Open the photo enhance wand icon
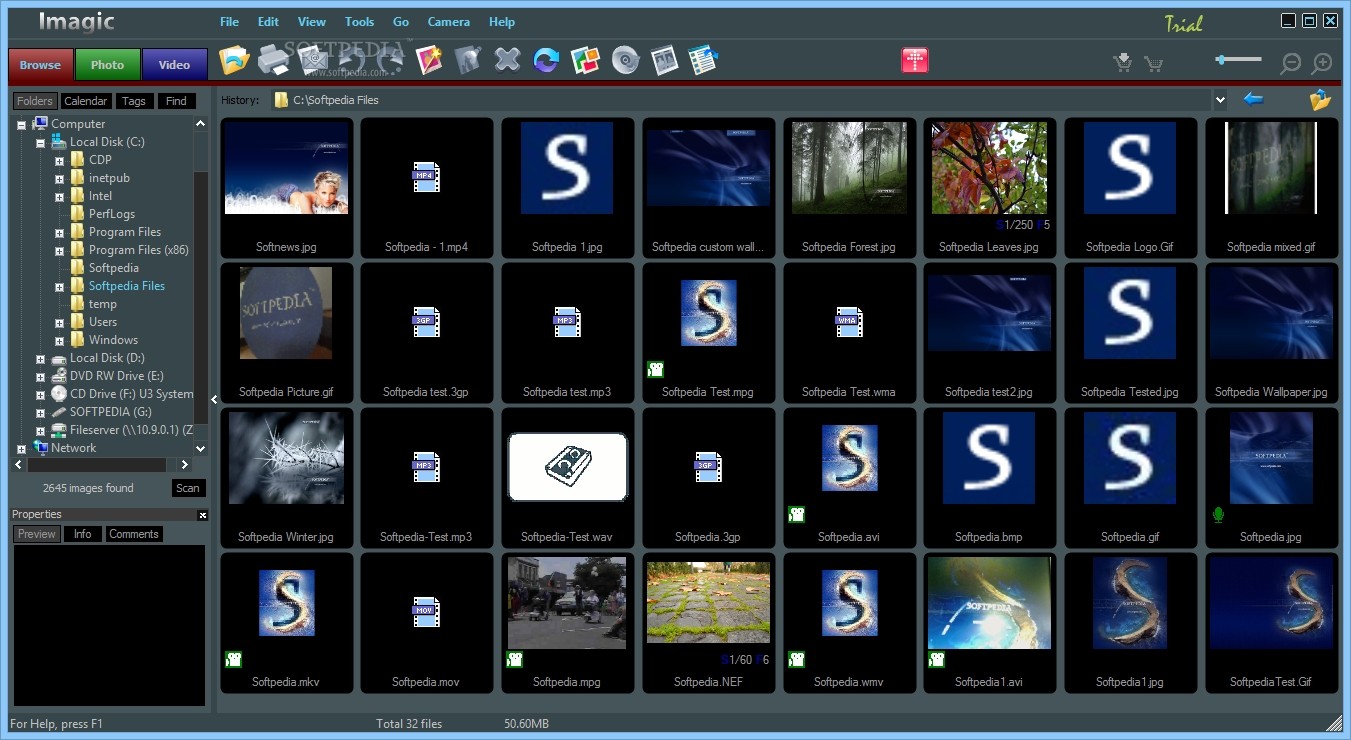Image resolution: width=1351 pixels, height=740 pixels. (429, 60)
